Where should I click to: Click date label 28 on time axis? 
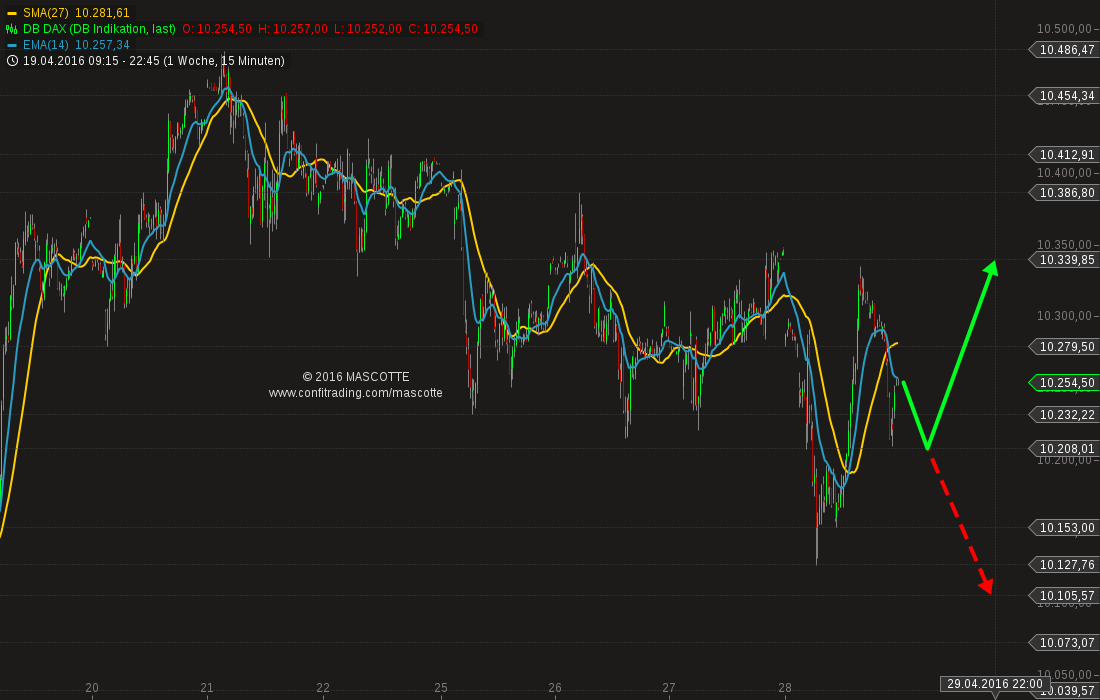click(x=785, y=688)
